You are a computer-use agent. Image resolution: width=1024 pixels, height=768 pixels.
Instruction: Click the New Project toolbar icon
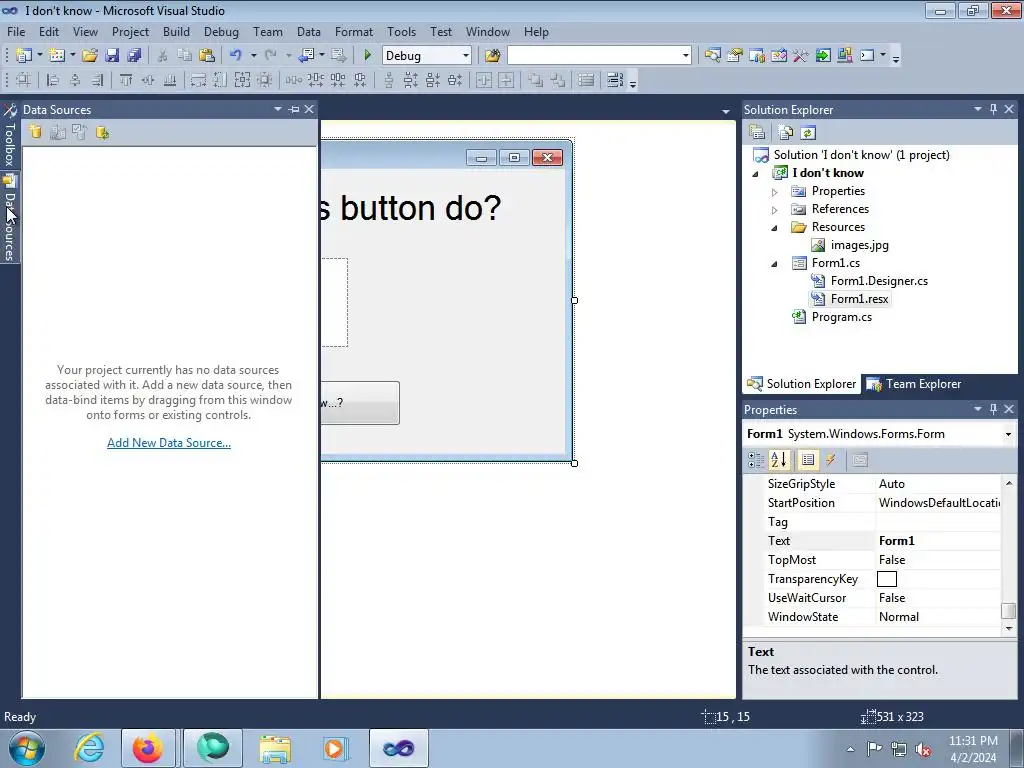[24, 56]
